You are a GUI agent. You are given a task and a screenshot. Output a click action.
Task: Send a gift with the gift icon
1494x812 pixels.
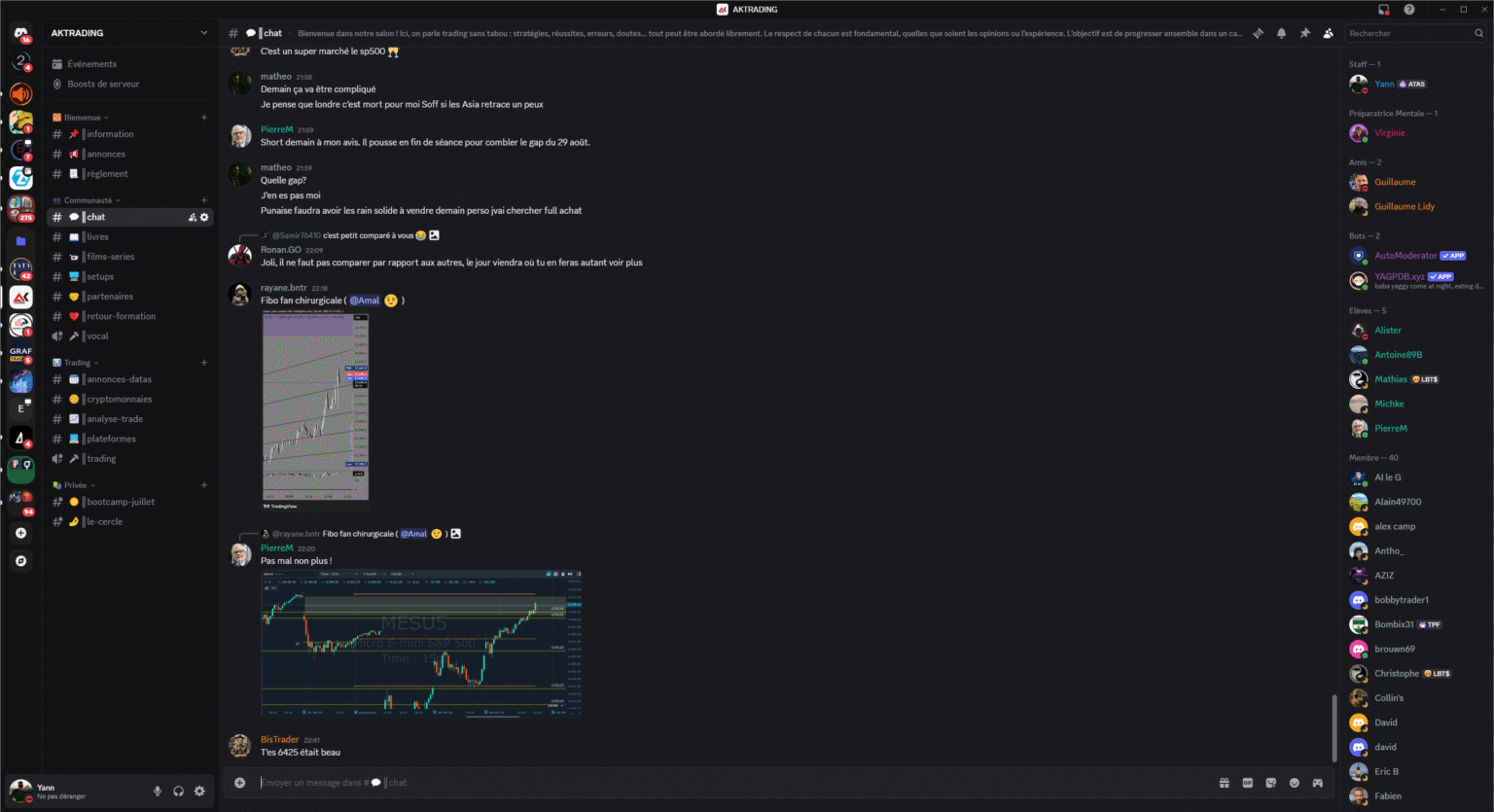coord(1224,782)
